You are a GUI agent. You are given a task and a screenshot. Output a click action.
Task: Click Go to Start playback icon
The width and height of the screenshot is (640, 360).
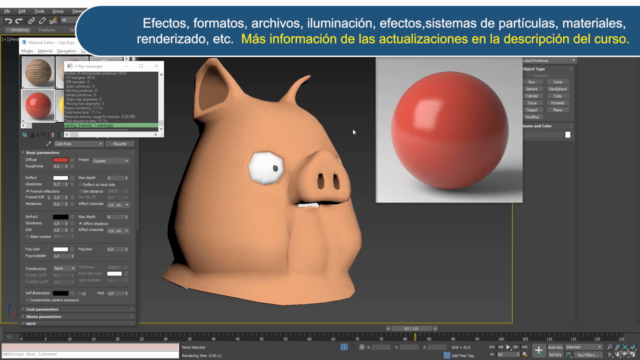(492, 347)
